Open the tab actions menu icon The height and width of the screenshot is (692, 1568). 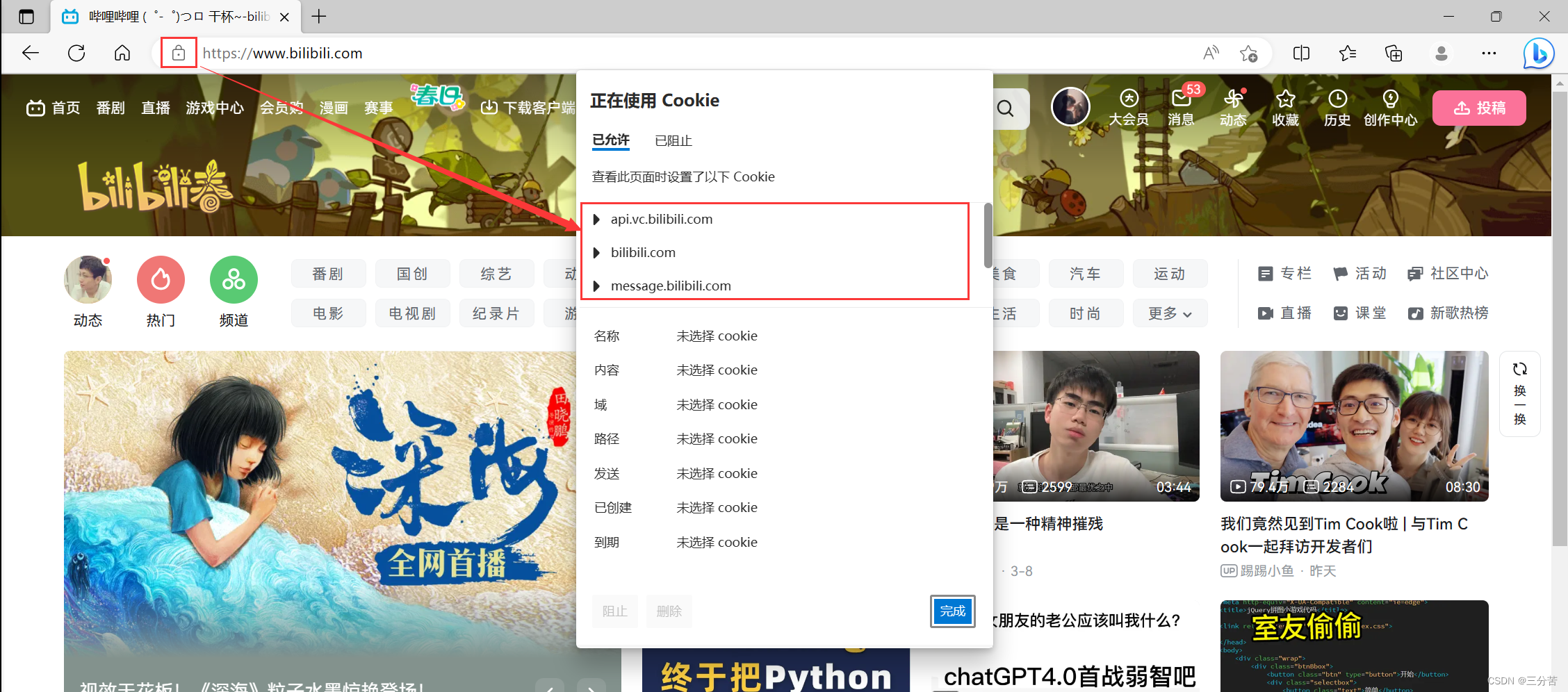(26, 17)
